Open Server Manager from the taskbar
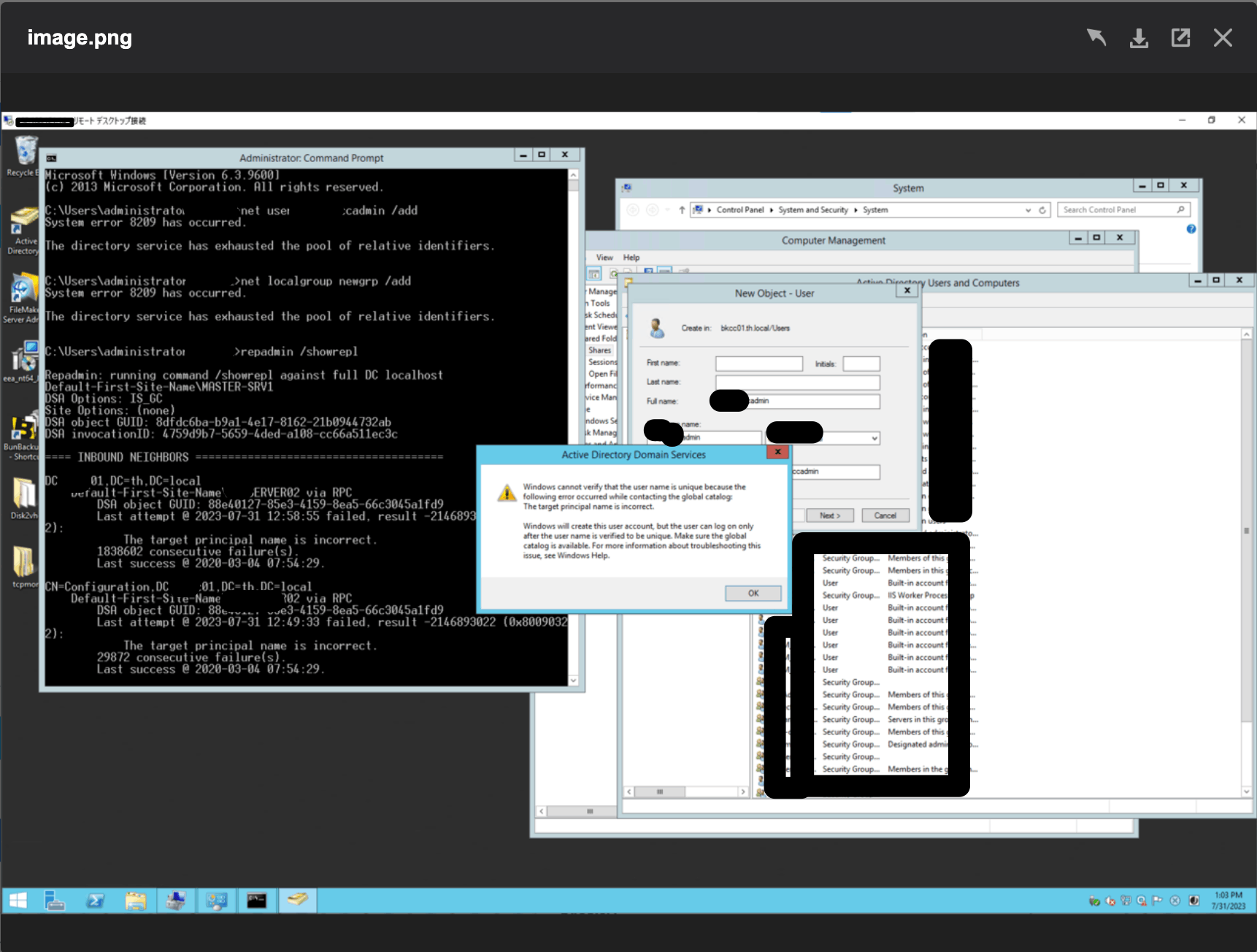 55,901
